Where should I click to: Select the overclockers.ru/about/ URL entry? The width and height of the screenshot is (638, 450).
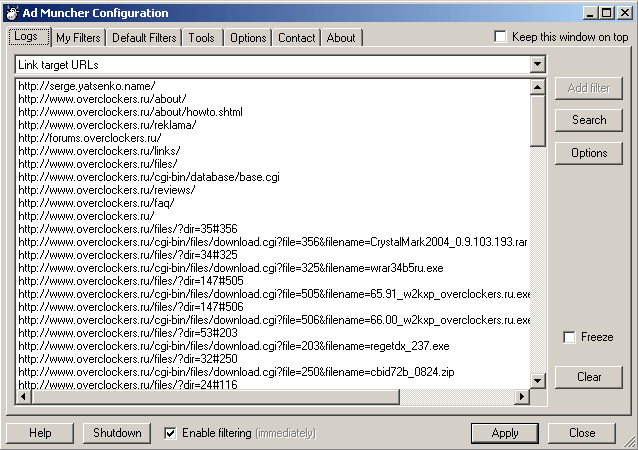102,99
